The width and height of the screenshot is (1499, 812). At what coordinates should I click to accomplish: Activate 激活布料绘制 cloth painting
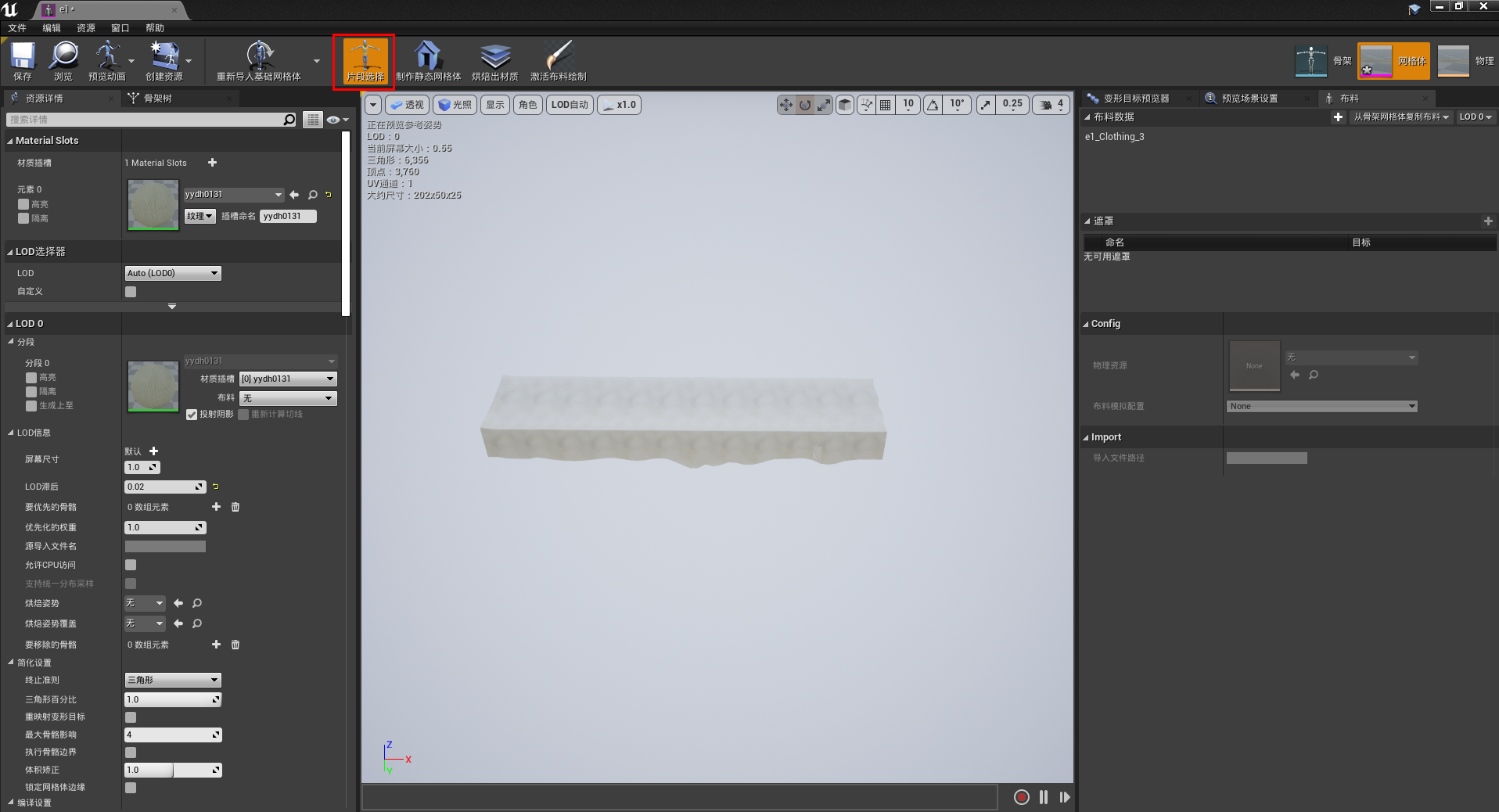pos(560,61)
